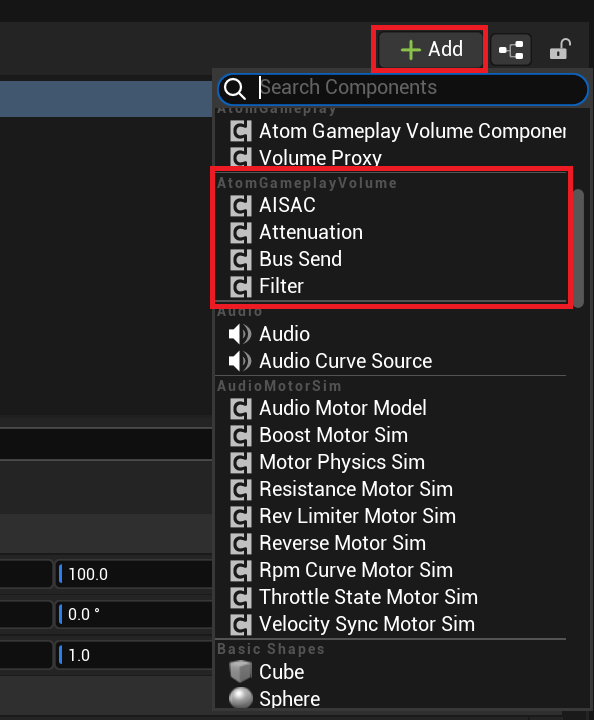Click the Cube shape icon

click(x=241, y=672)
